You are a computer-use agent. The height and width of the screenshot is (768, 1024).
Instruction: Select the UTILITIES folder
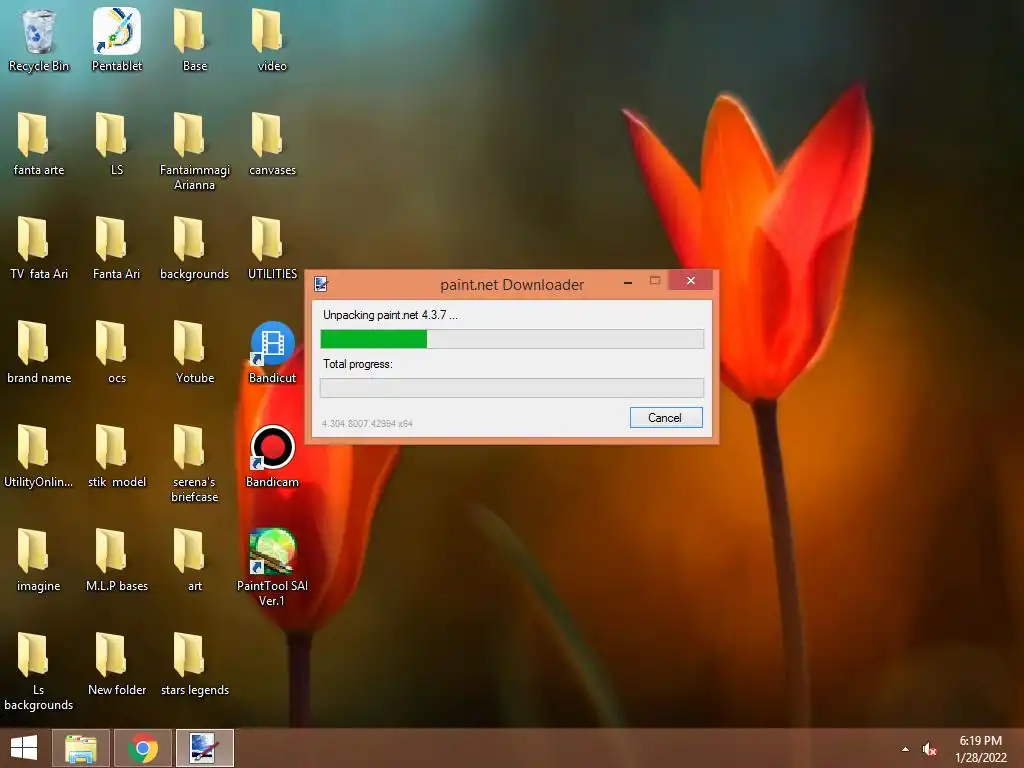tap(272, 248)
